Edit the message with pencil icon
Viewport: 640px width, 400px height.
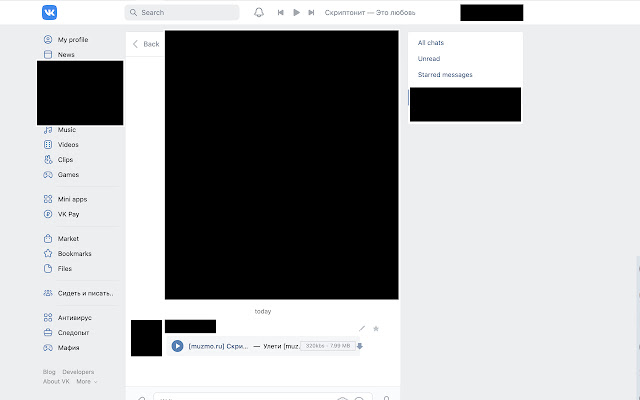362,329
